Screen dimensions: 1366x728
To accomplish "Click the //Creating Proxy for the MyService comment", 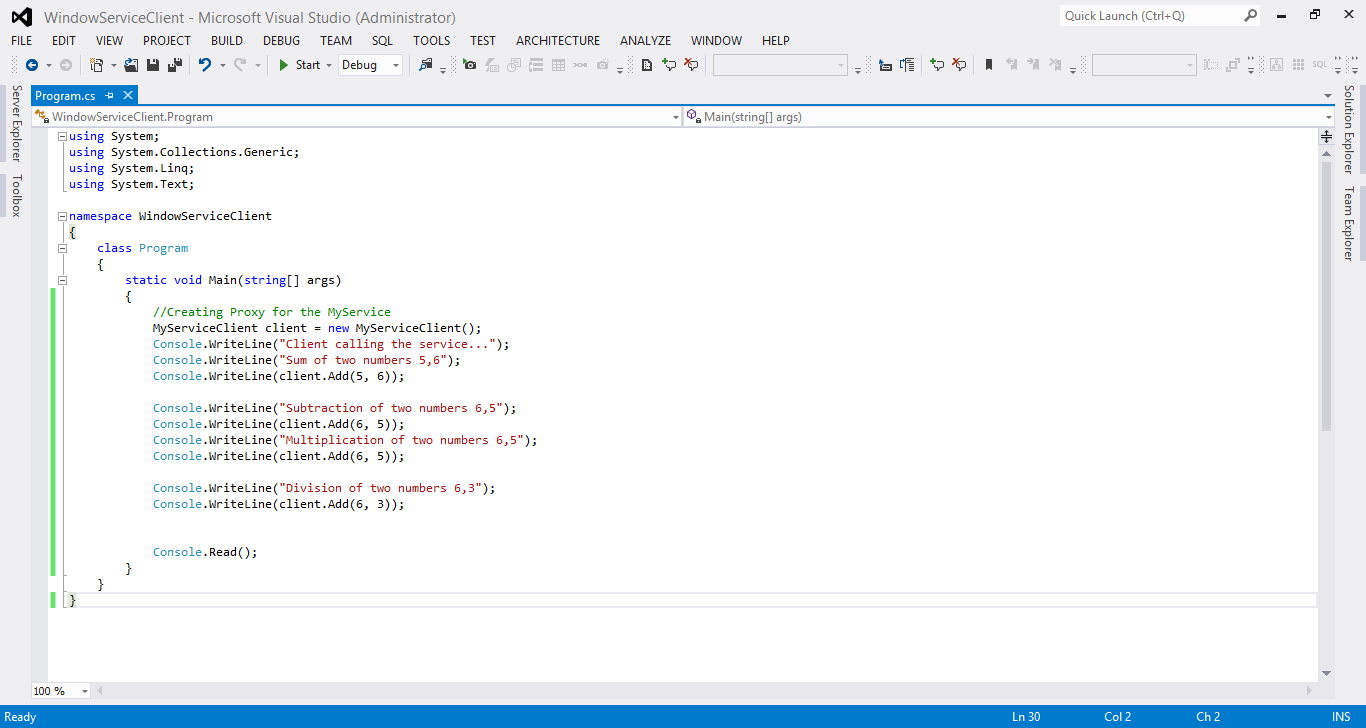I will coord(272,312).
